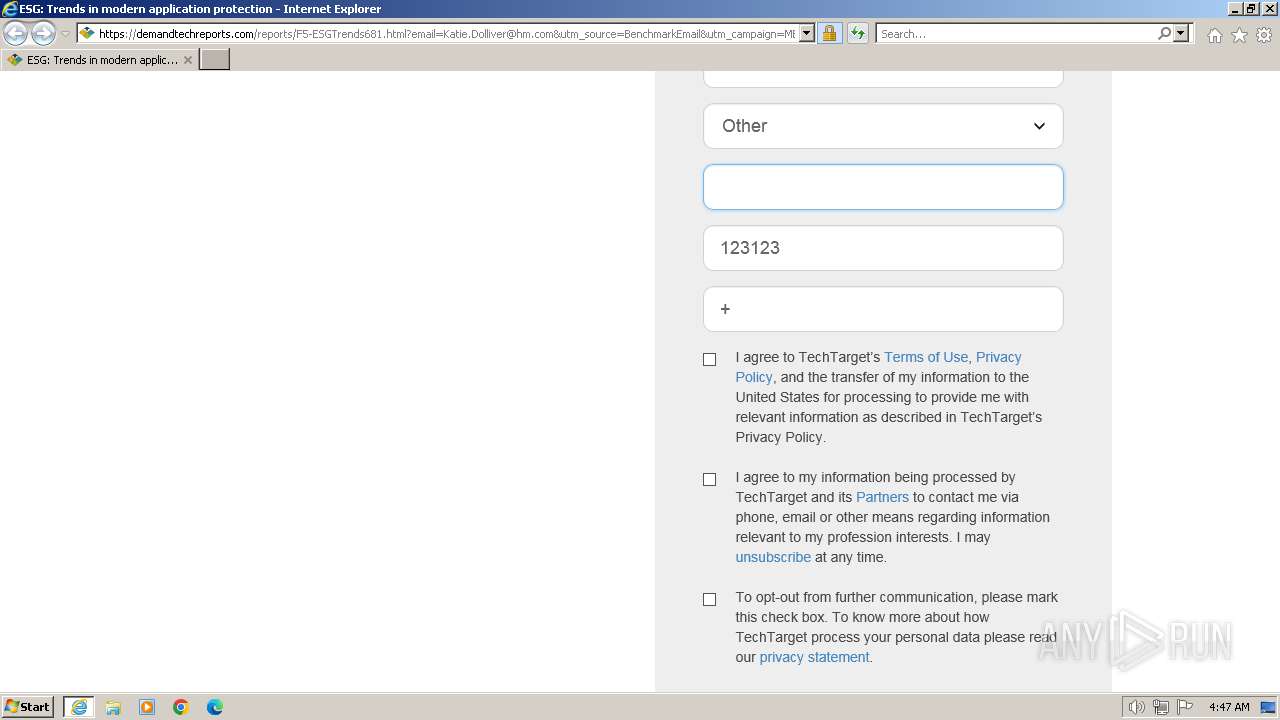Check the Partners contact consent checkbox
Image resolution: width=1280 pixels, height=720 pixels.
[709, 479]
